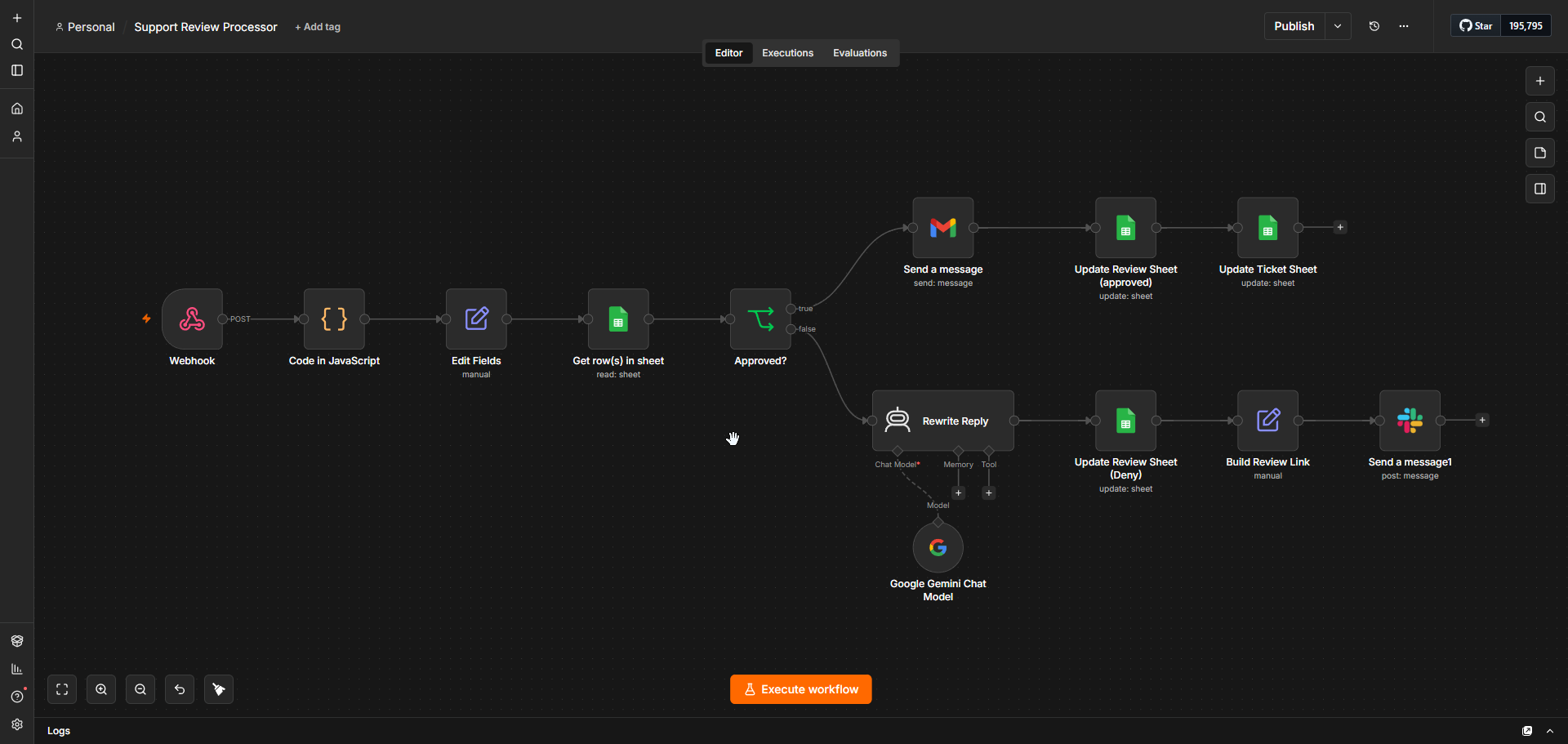This screenshot has height=744, width=1568.
Task: Open workflow history
Action: [x=1374, y=26]
